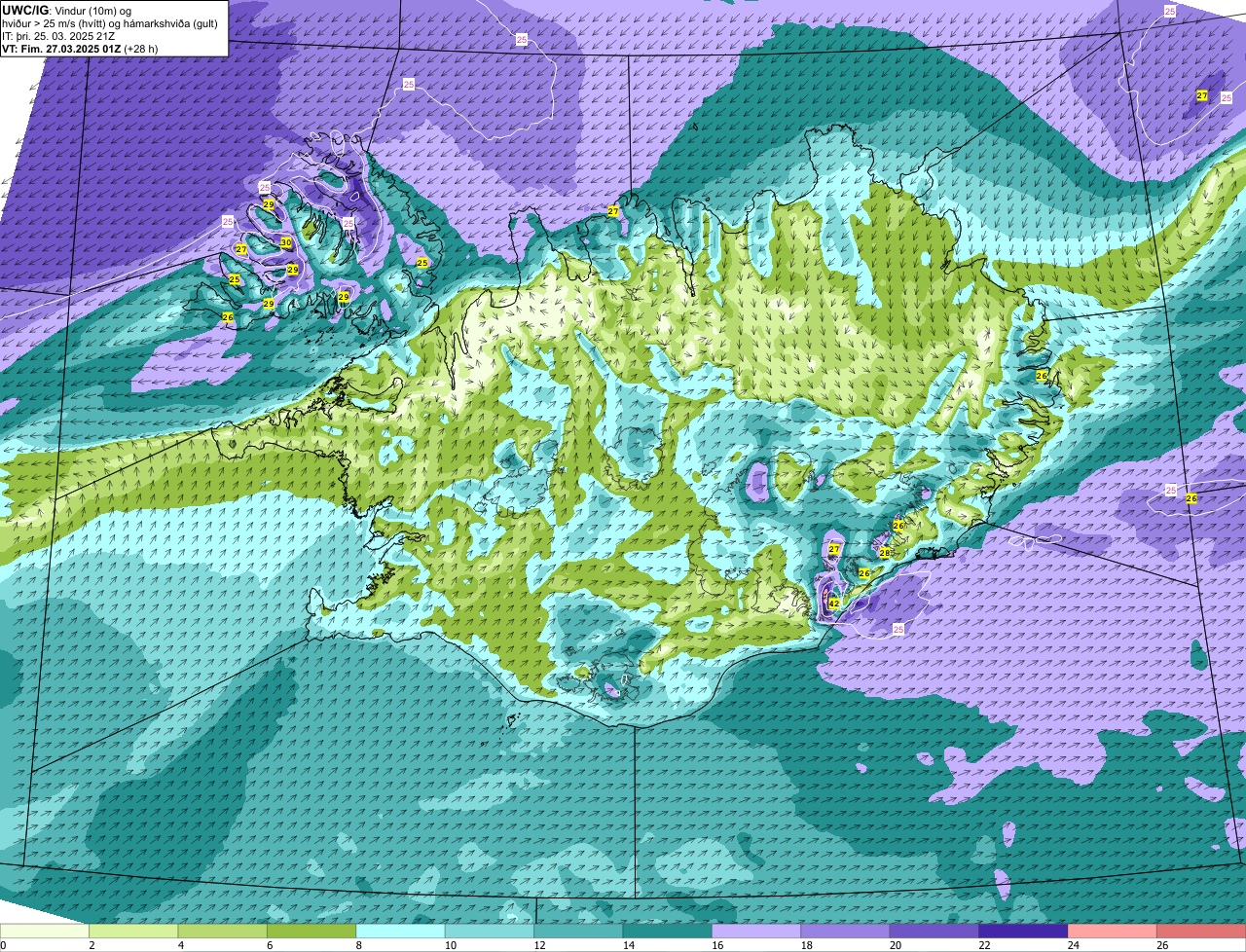Viewport: 1246px width, 952px height.
Task: Pick the 4–6 yellow-green legend swatch
Action: pyautogui.click(x=223, y=932)
